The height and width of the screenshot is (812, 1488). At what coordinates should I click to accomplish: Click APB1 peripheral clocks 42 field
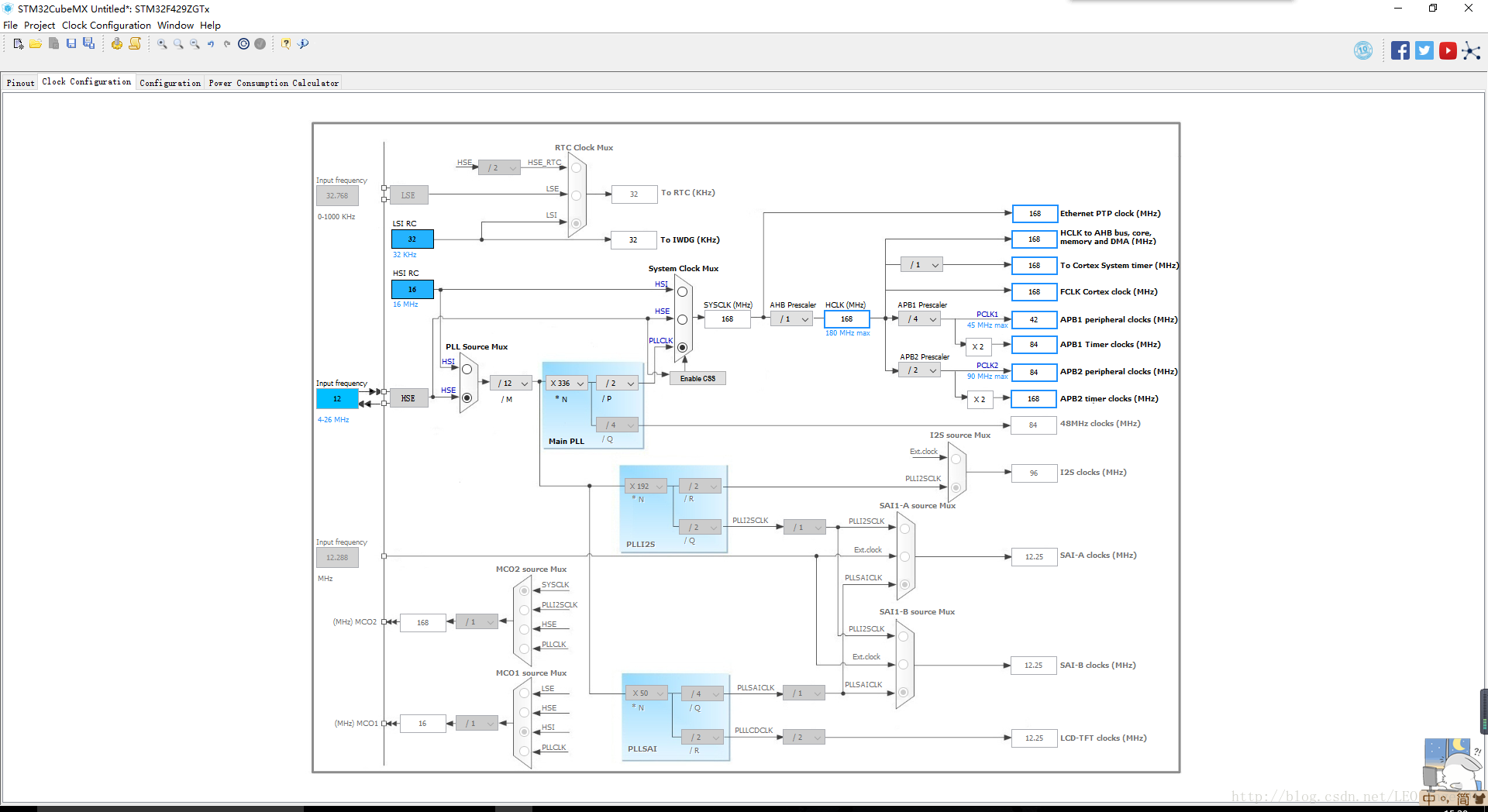[x=1034, y=319]
